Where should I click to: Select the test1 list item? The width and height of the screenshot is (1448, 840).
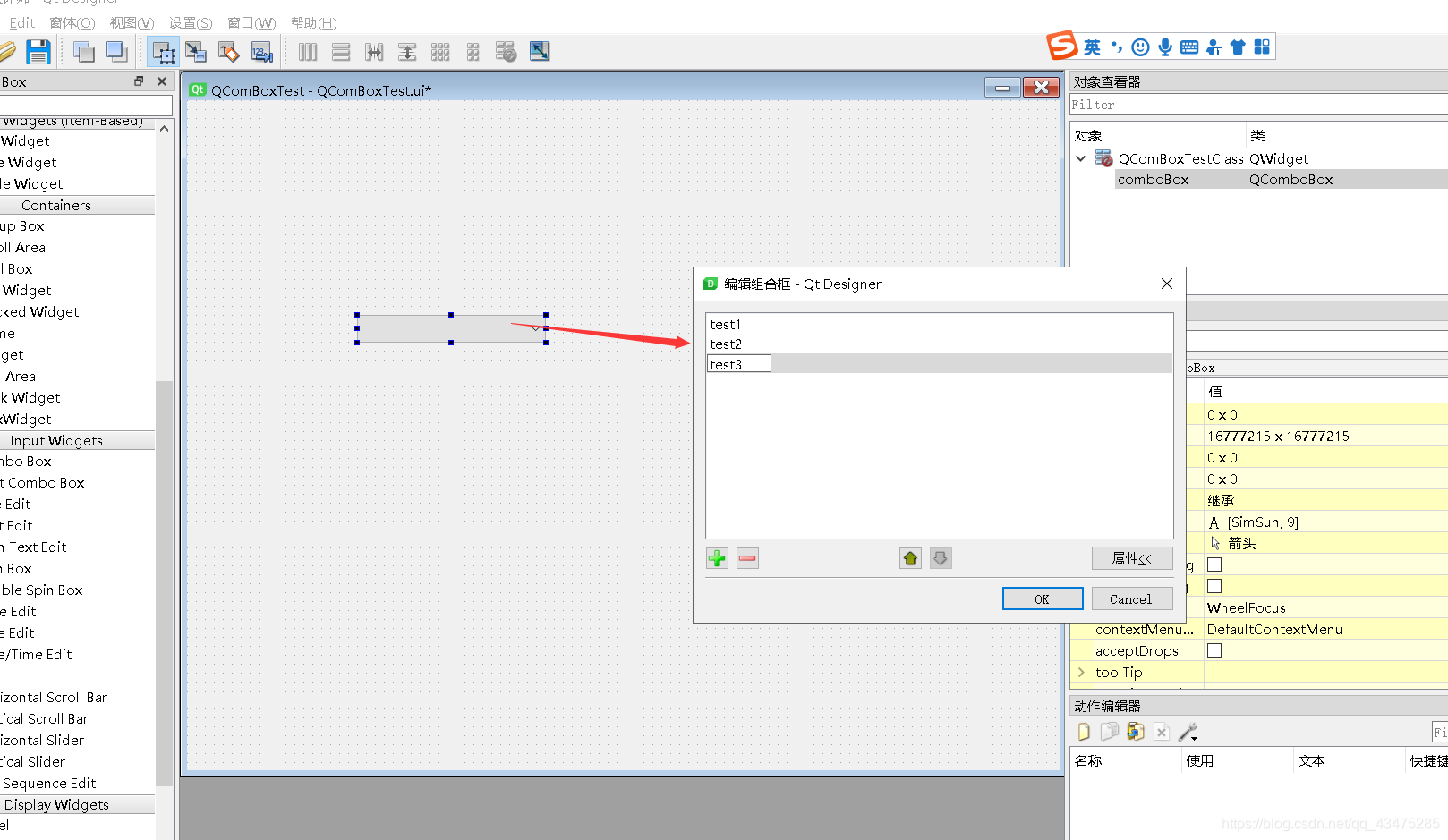tap(939, 324)
